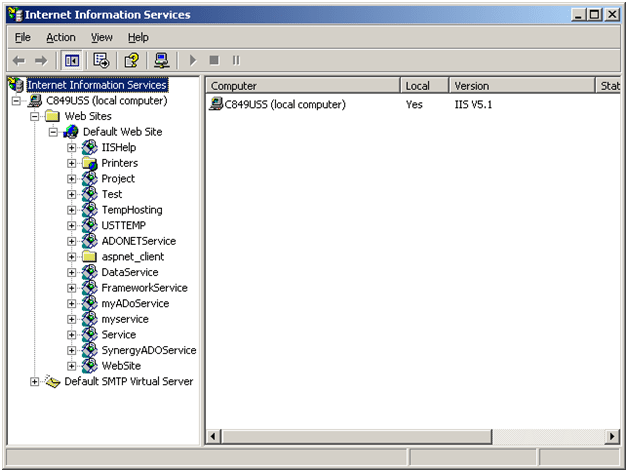Screen dimensions: 628x472
Task: Click the Add computer to list icon
Action: pyautogui.click(x=161, y=61)
